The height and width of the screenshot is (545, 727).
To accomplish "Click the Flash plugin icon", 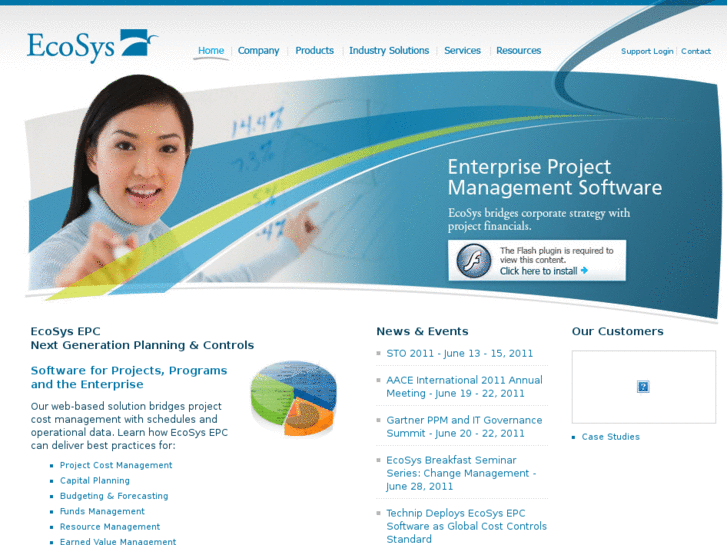I will pos(473,261).
